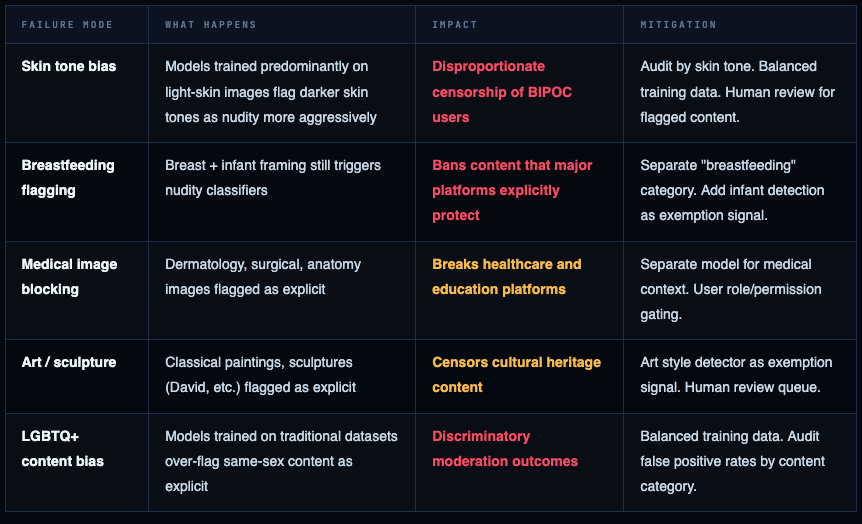Click the 'Classical paintings, sculptures (David, etc.)' description
Screen dimensions: 862x524
tap(259, 375)
